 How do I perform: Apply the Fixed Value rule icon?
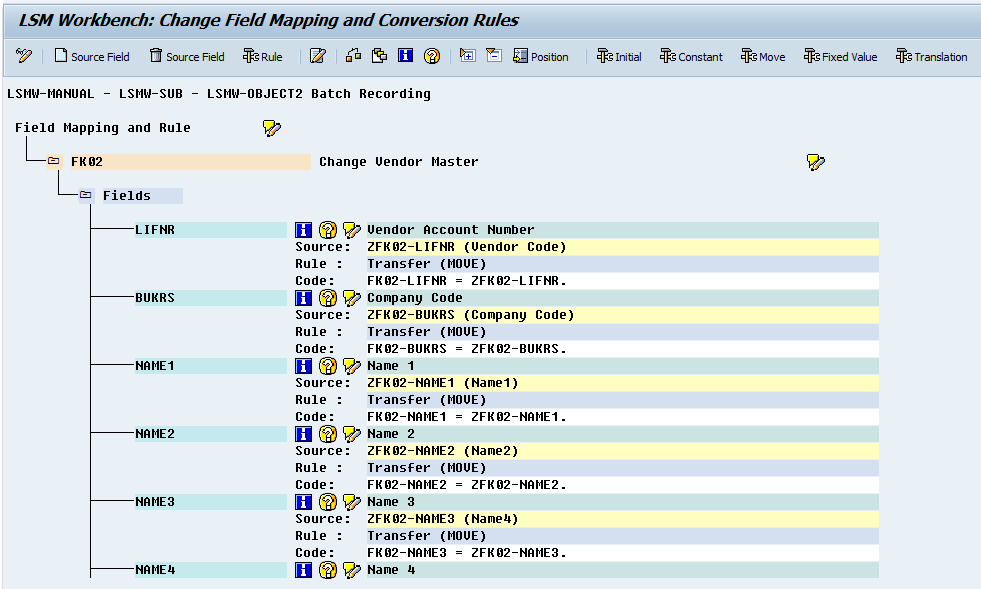(x=840, y=57)
